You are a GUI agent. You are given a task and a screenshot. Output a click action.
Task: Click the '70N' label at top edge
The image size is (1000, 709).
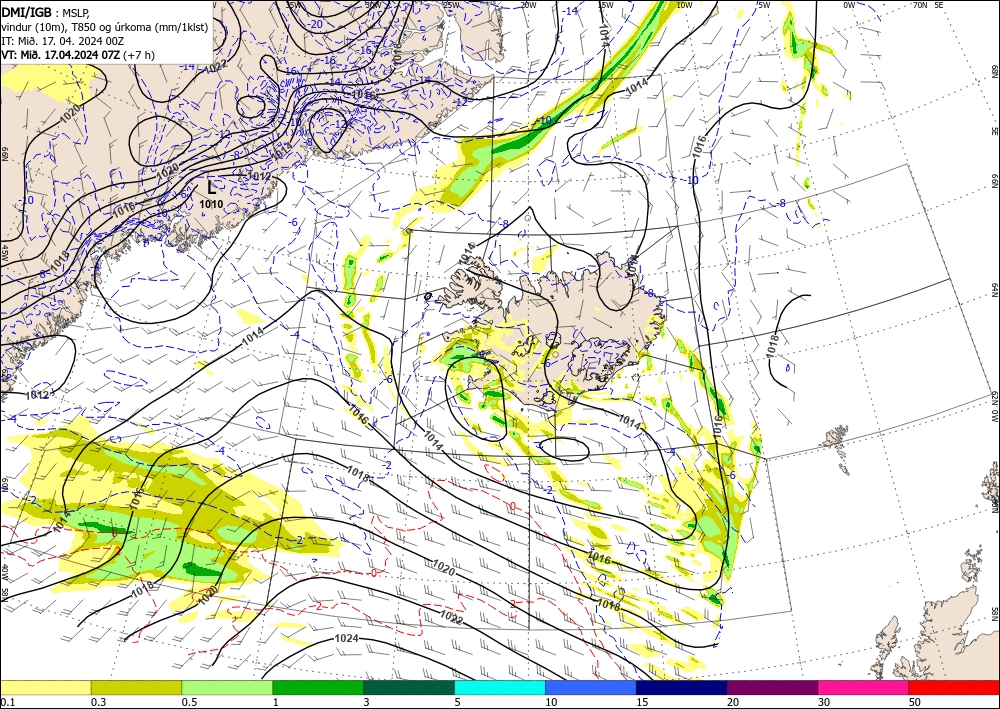[920, 4]
